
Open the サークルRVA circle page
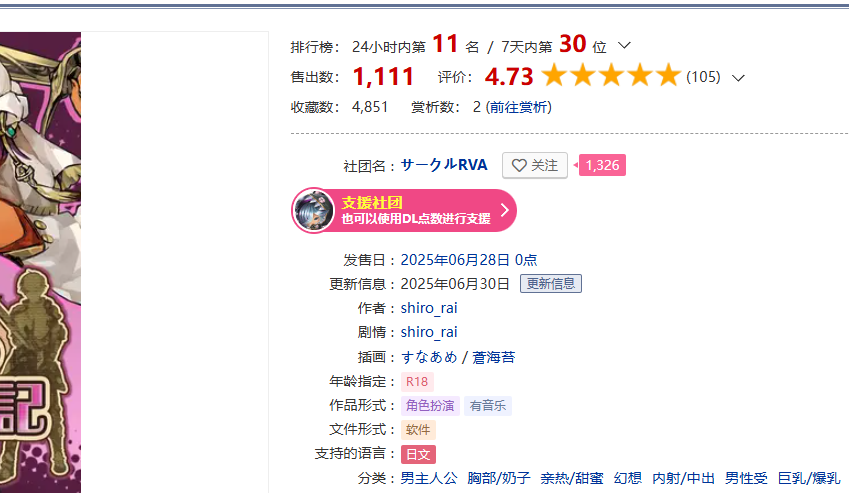(x=444, y=165)
